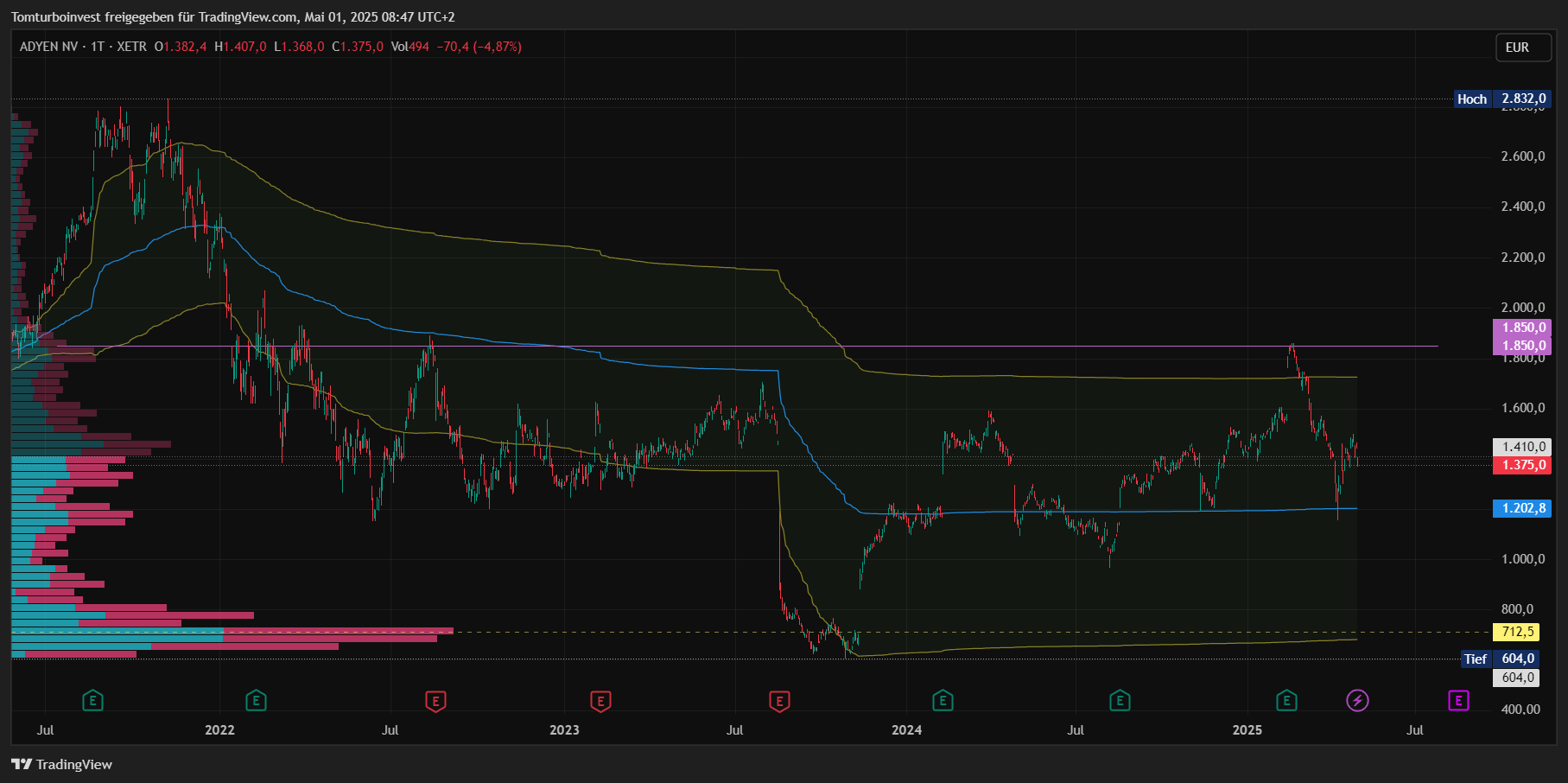The width and height of the screenshot is (1568, 783).
Task: Click the red volume value 494 in the legend
Action: 419,47
